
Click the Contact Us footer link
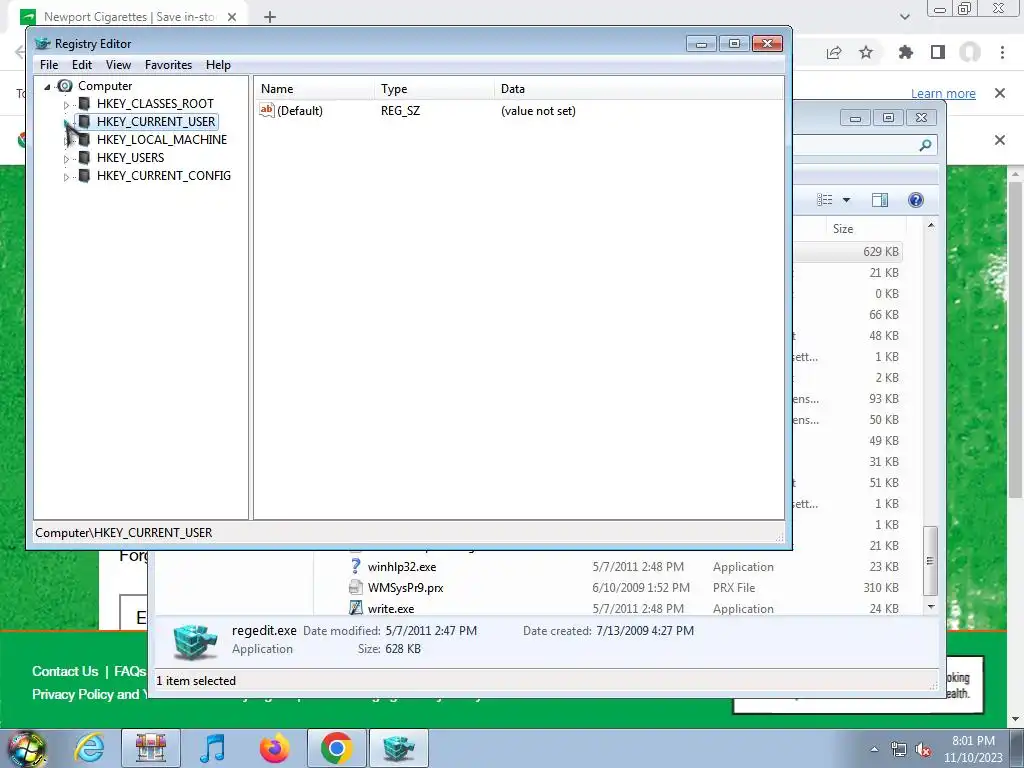tap(65, 671)
